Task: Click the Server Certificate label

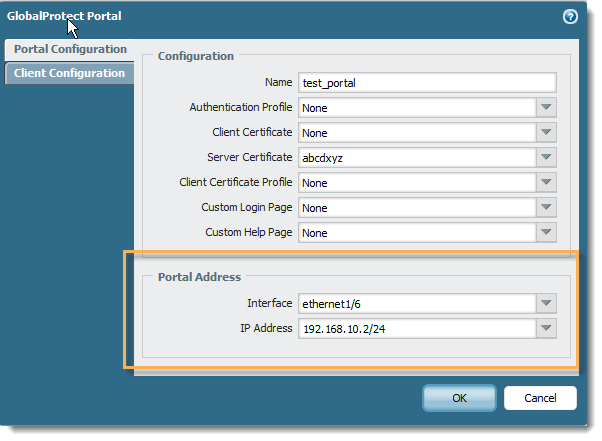Action: (x=250, y=157)
